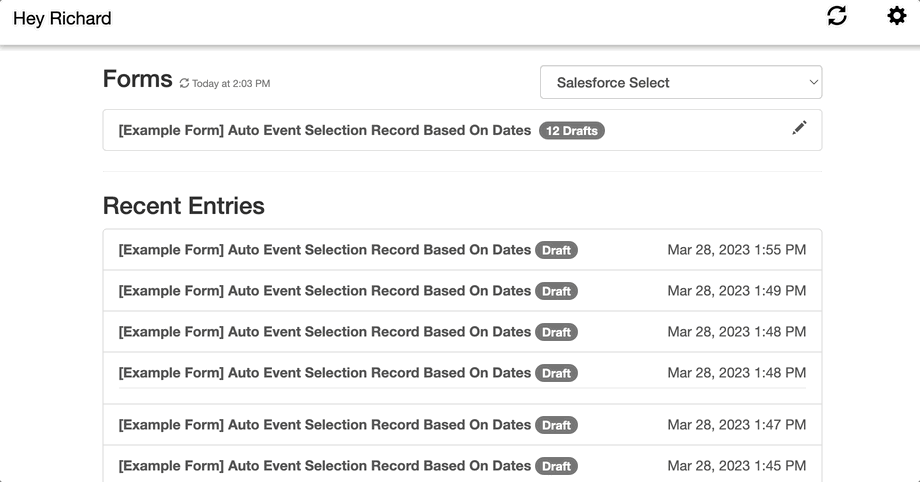This screenshot has height=482, width=920.
Task: Click the Draft badge on the 1:47 PM entry
Action: coord(556,426)
